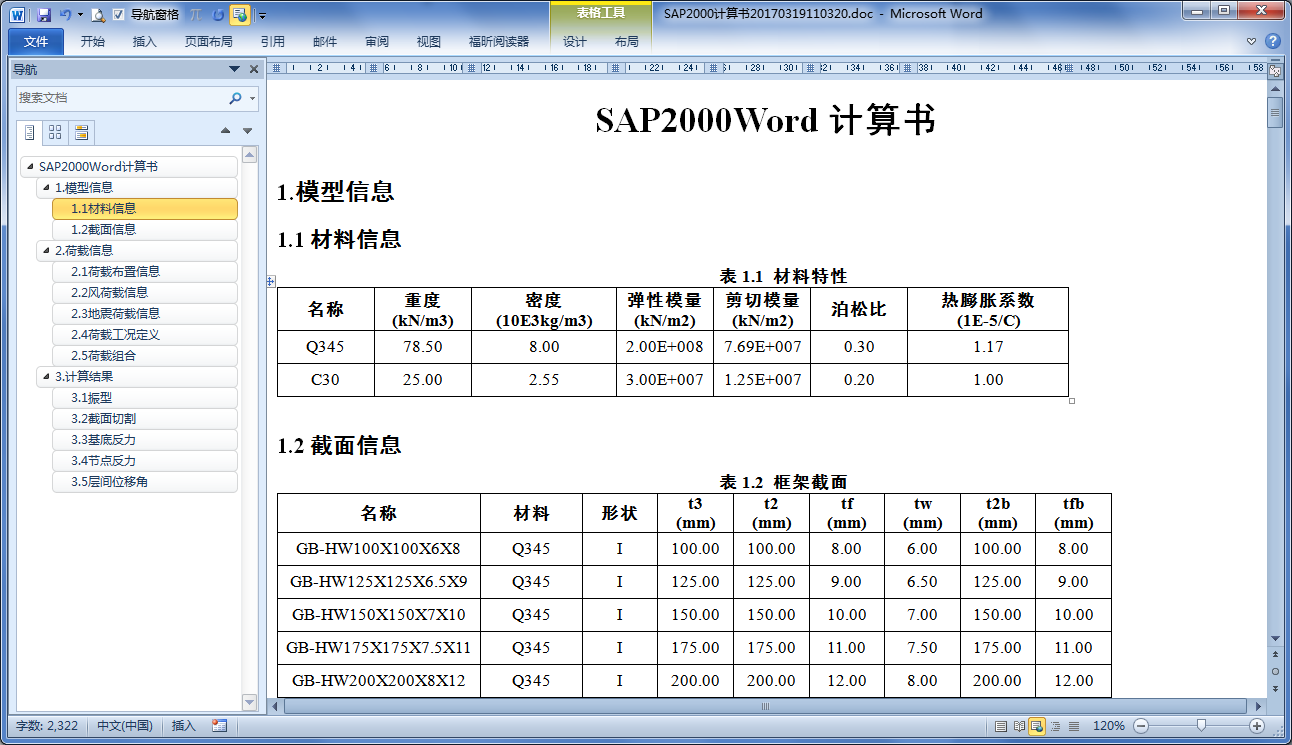This screenshot has width=1292, height=745.
Task: Select the headings browse tab in navigation pane
Action: tap(30, 132)
